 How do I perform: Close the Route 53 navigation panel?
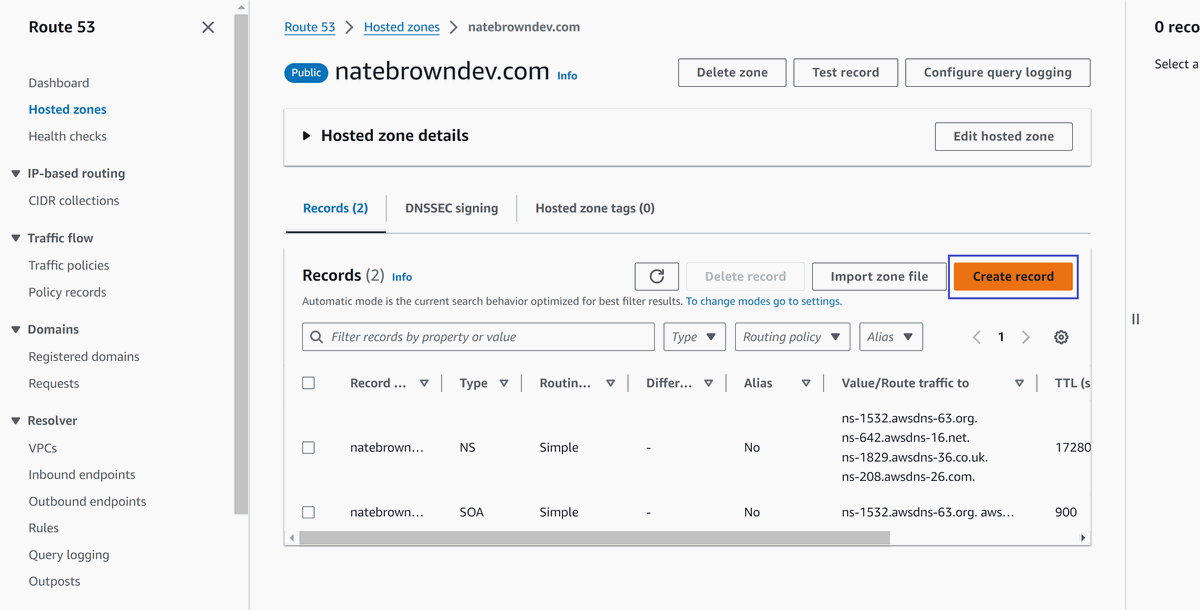pyautogui.click(x=208, y=27)
